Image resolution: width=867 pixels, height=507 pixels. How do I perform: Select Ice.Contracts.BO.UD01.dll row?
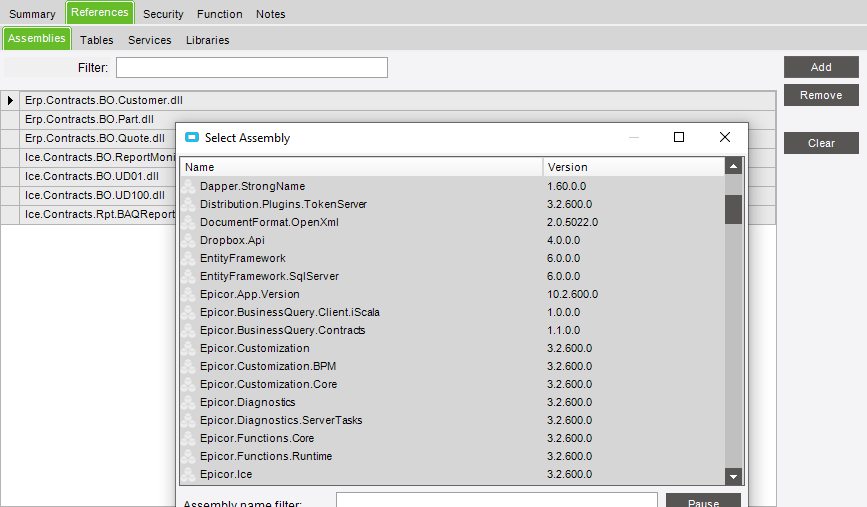point(92,176)
